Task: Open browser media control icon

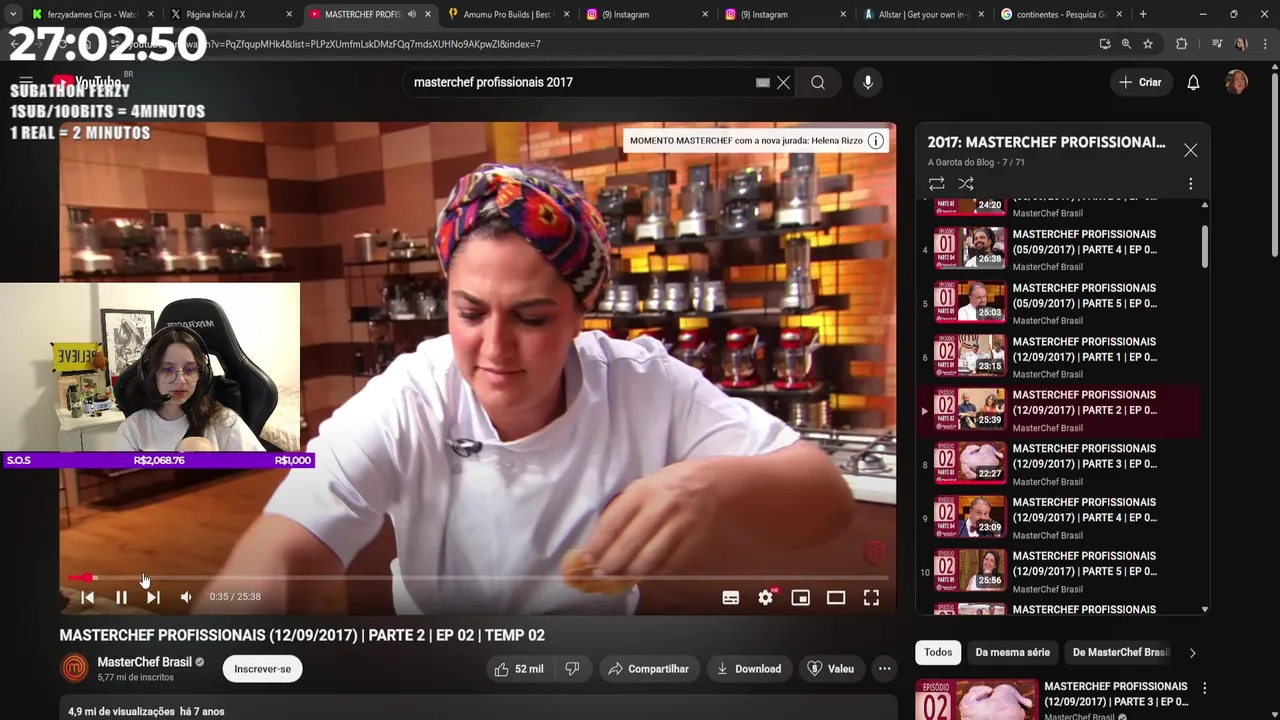Action: [1217, 44]
